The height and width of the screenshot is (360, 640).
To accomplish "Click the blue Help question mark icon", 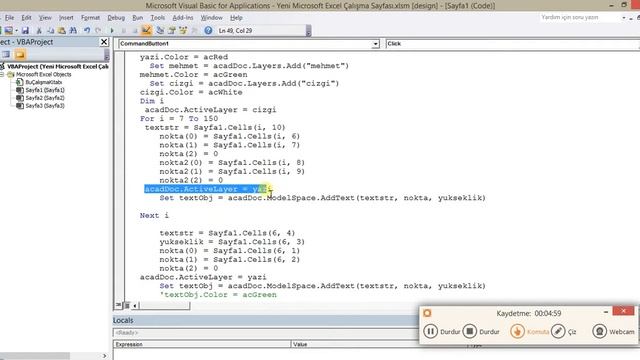I will tap(208, 31).
